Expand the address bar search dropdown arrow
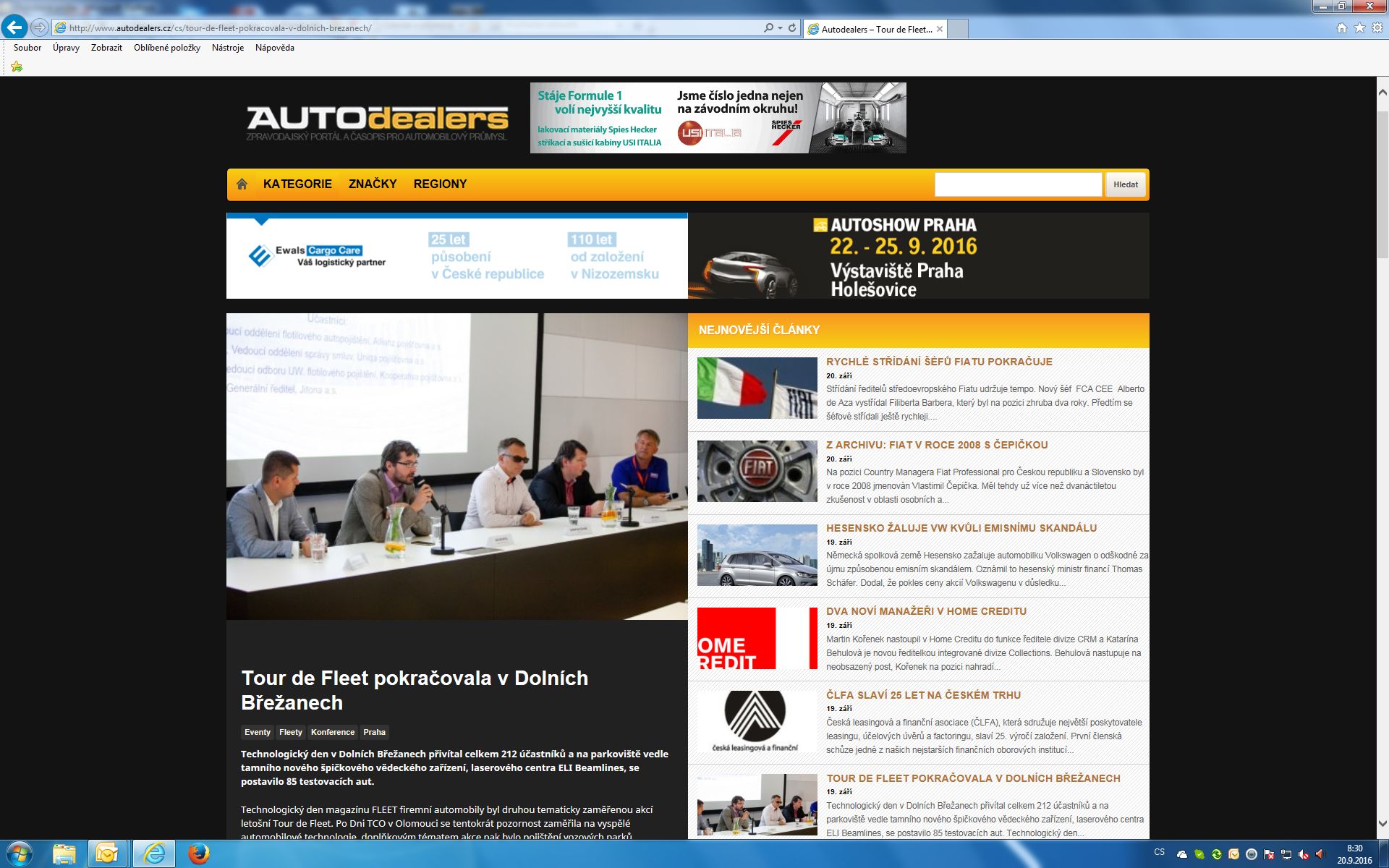This screenshot has width=1389, height=868. [780, 28]
